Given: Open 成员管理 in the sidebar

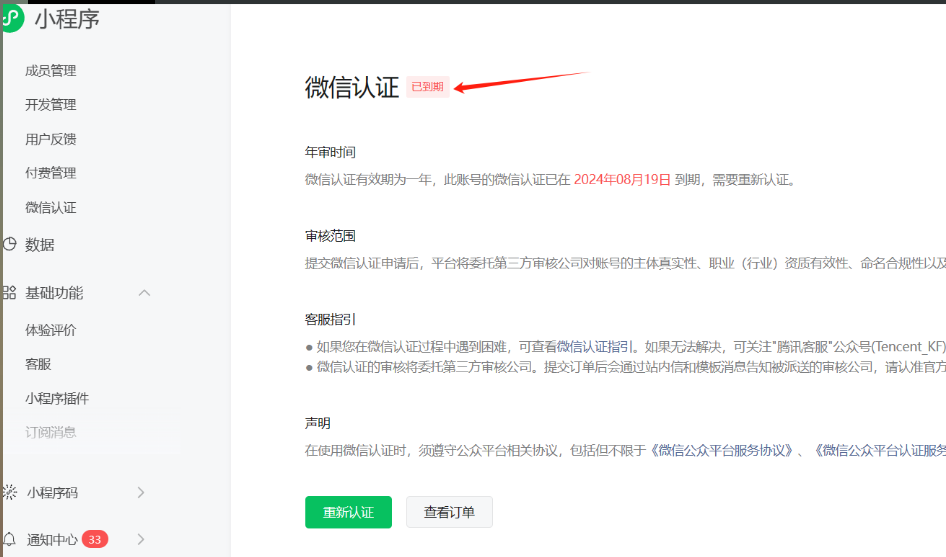Looking at the screenshot, I should pos(51,71).
